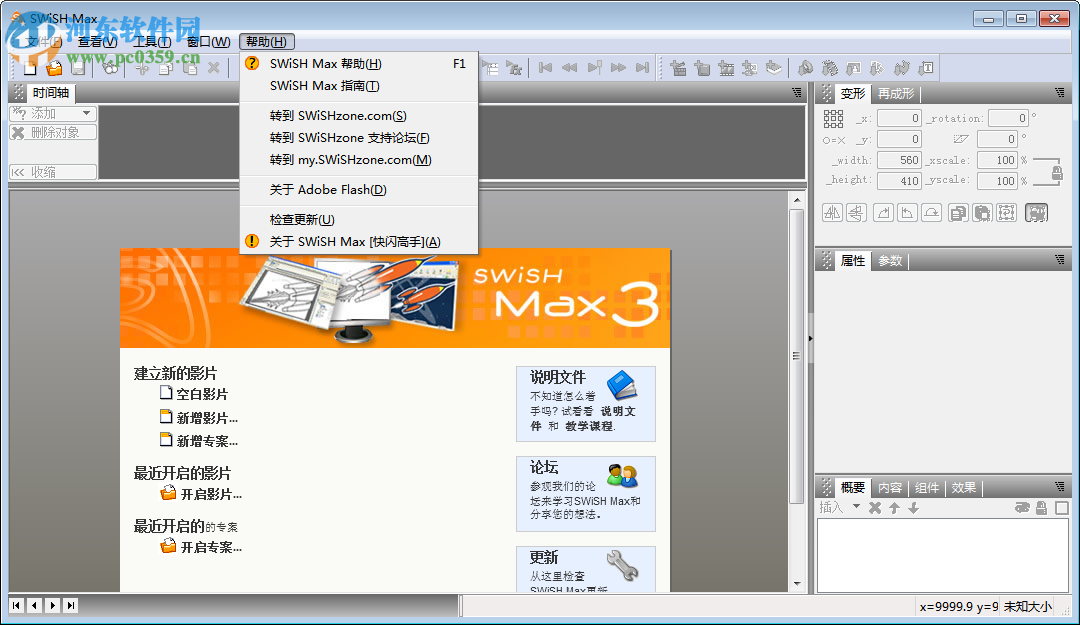
Task: Click the Cut scissors icon
Action: [x=140, y=67]
